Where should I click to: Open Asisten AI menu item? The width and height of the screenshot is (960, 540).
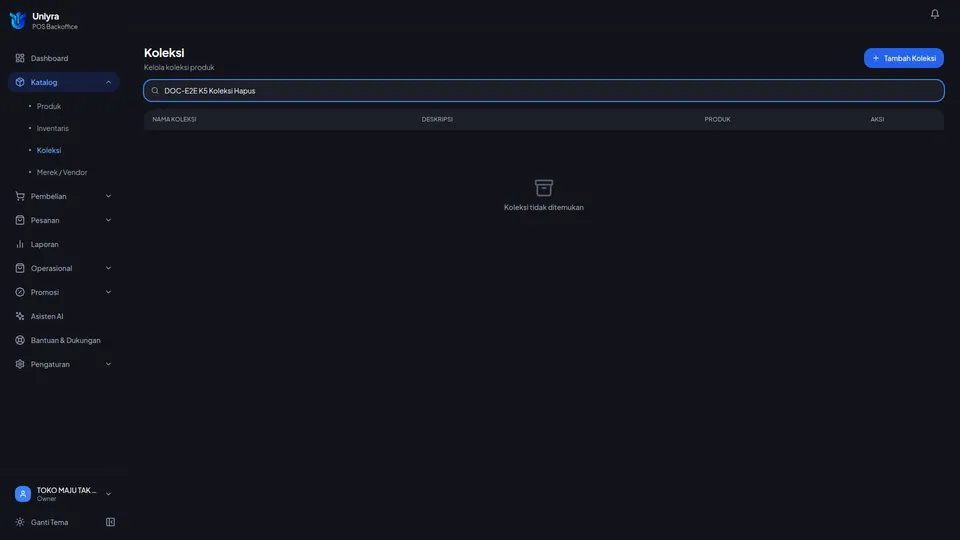(x=64, y=316)
